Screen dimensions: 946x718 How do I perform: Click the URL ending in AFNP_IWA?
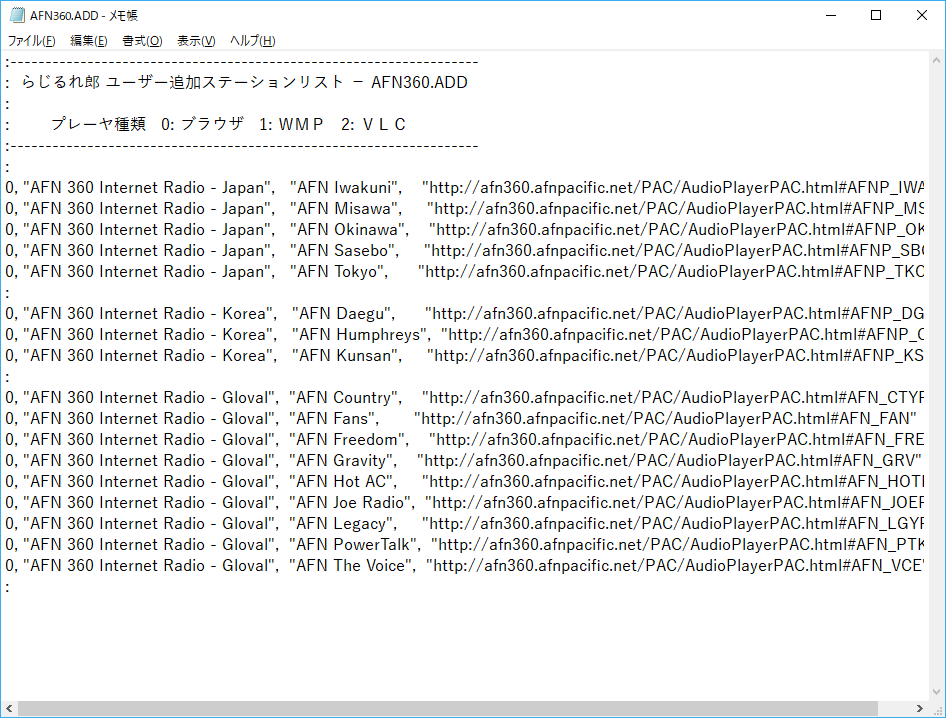tap(673, 188)
